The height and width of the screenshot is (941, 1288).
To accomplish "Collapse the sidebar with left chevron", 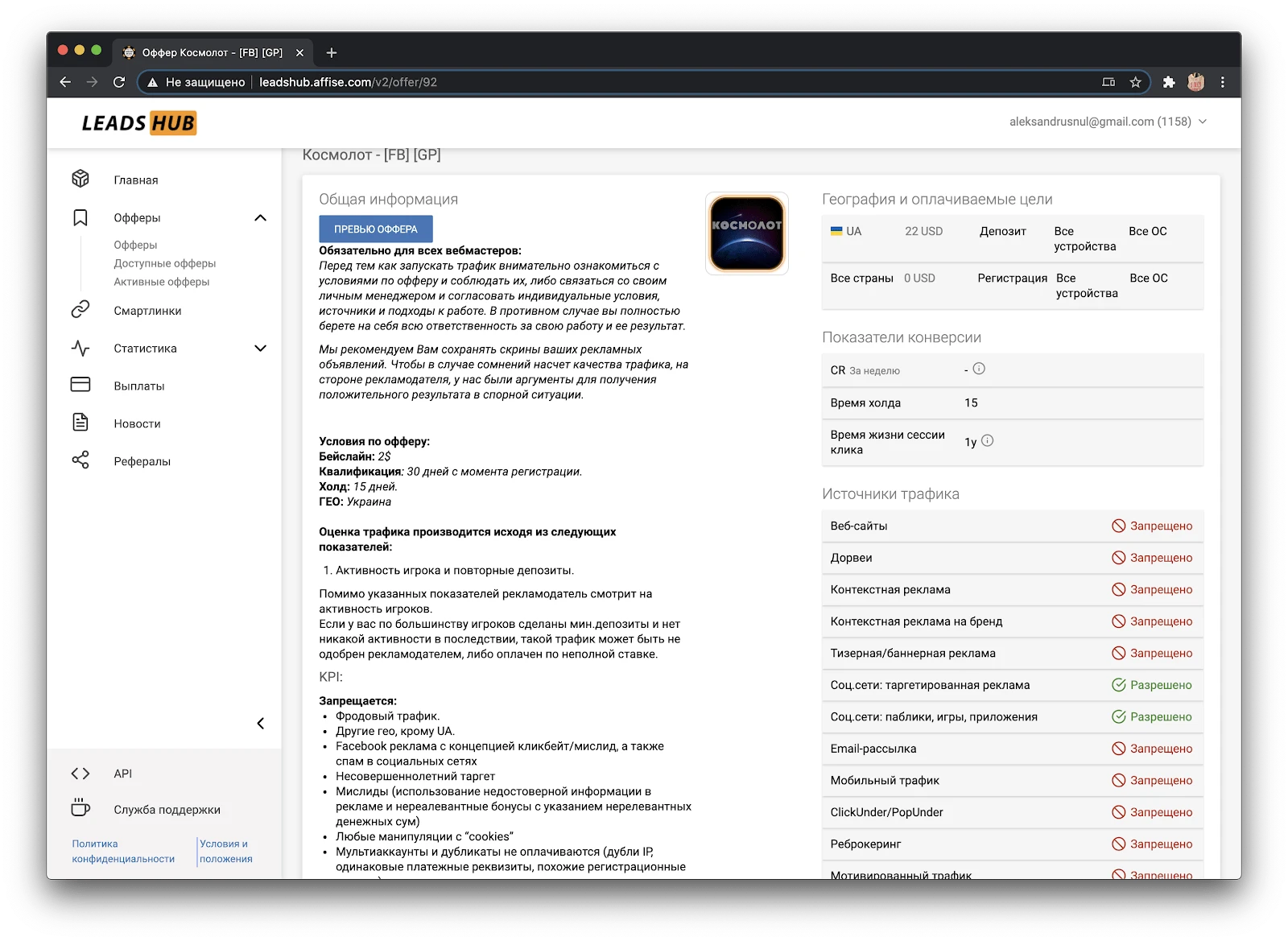I will 260,723.
